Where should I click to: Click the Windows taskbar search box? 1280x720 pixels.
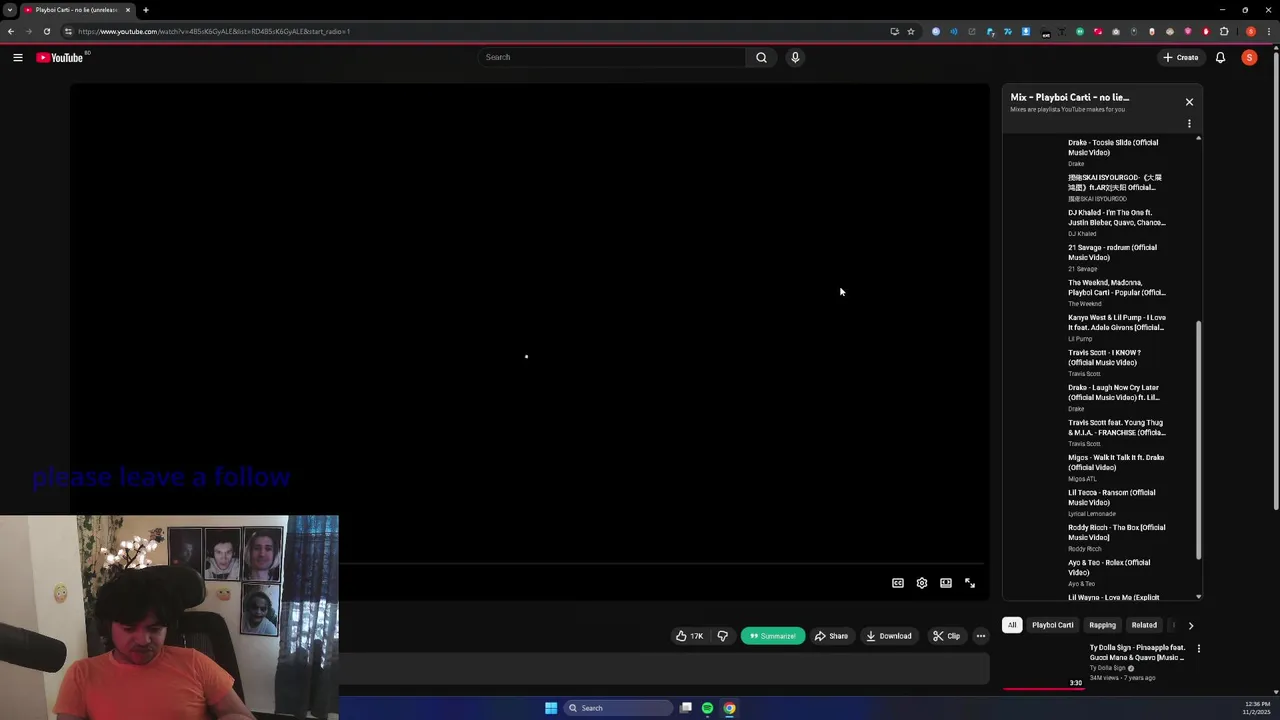(617, 708)
